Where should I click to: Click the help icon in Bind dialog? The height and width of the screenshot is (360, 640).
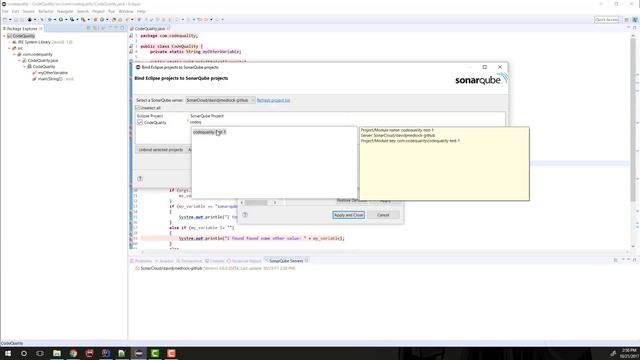point(140,179)
